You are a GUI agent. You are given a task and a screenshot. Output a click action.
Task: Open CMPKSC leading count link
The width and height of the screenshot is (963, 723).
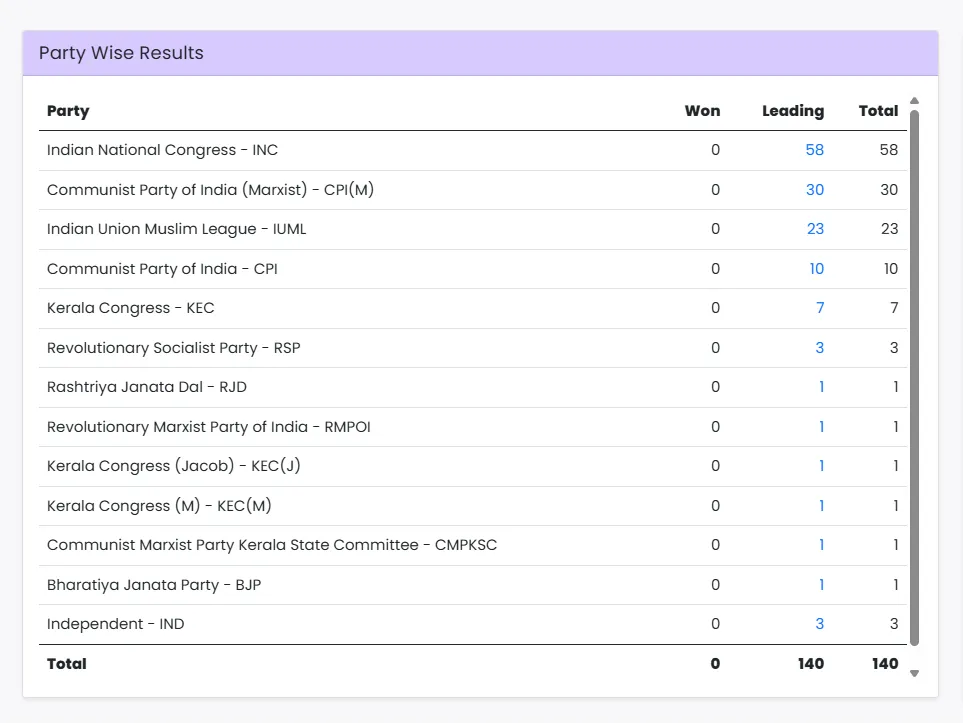click(821, 545)
